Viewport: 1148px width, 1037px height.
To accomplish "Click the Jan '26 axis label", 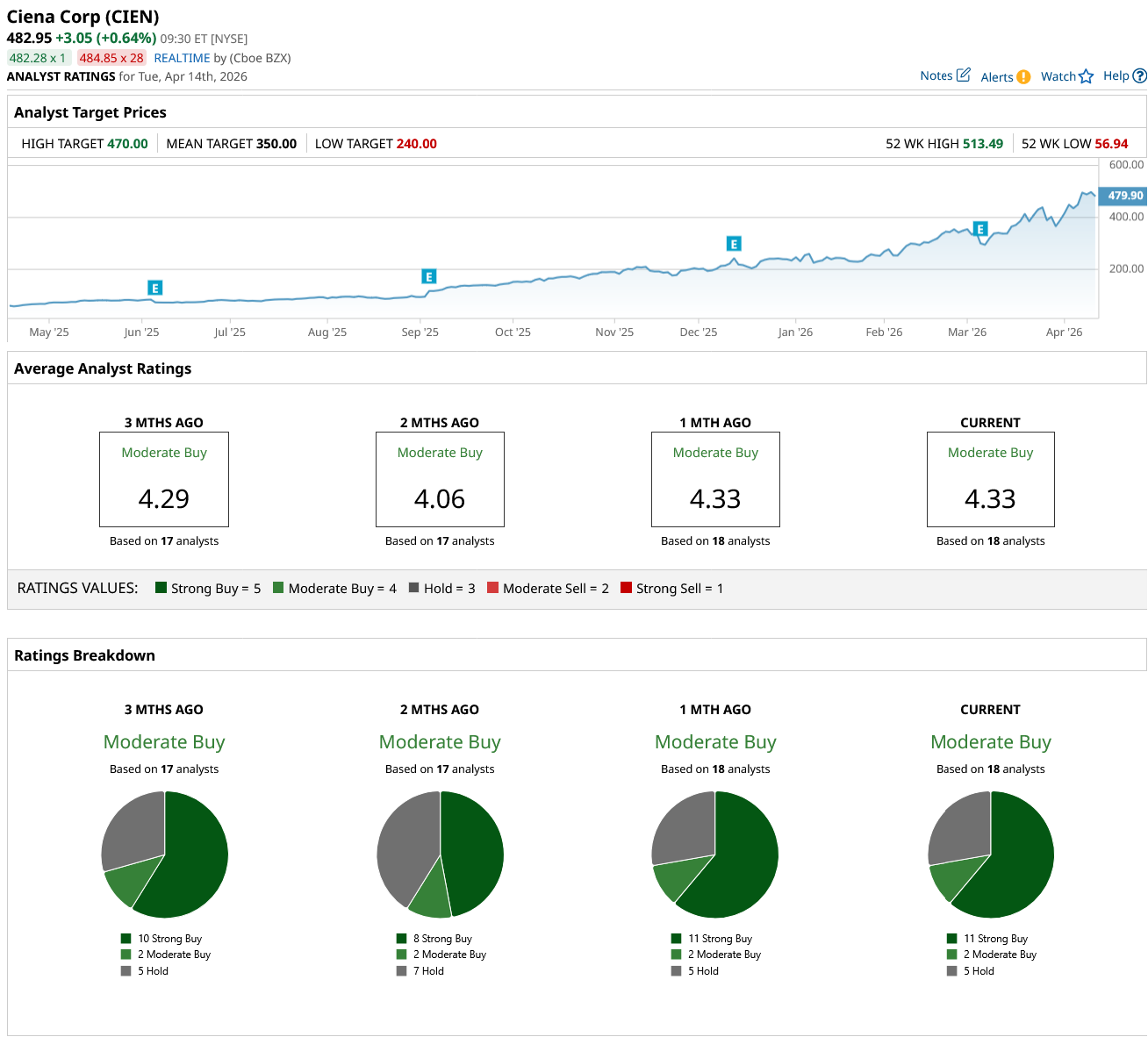I will (795, 332).
